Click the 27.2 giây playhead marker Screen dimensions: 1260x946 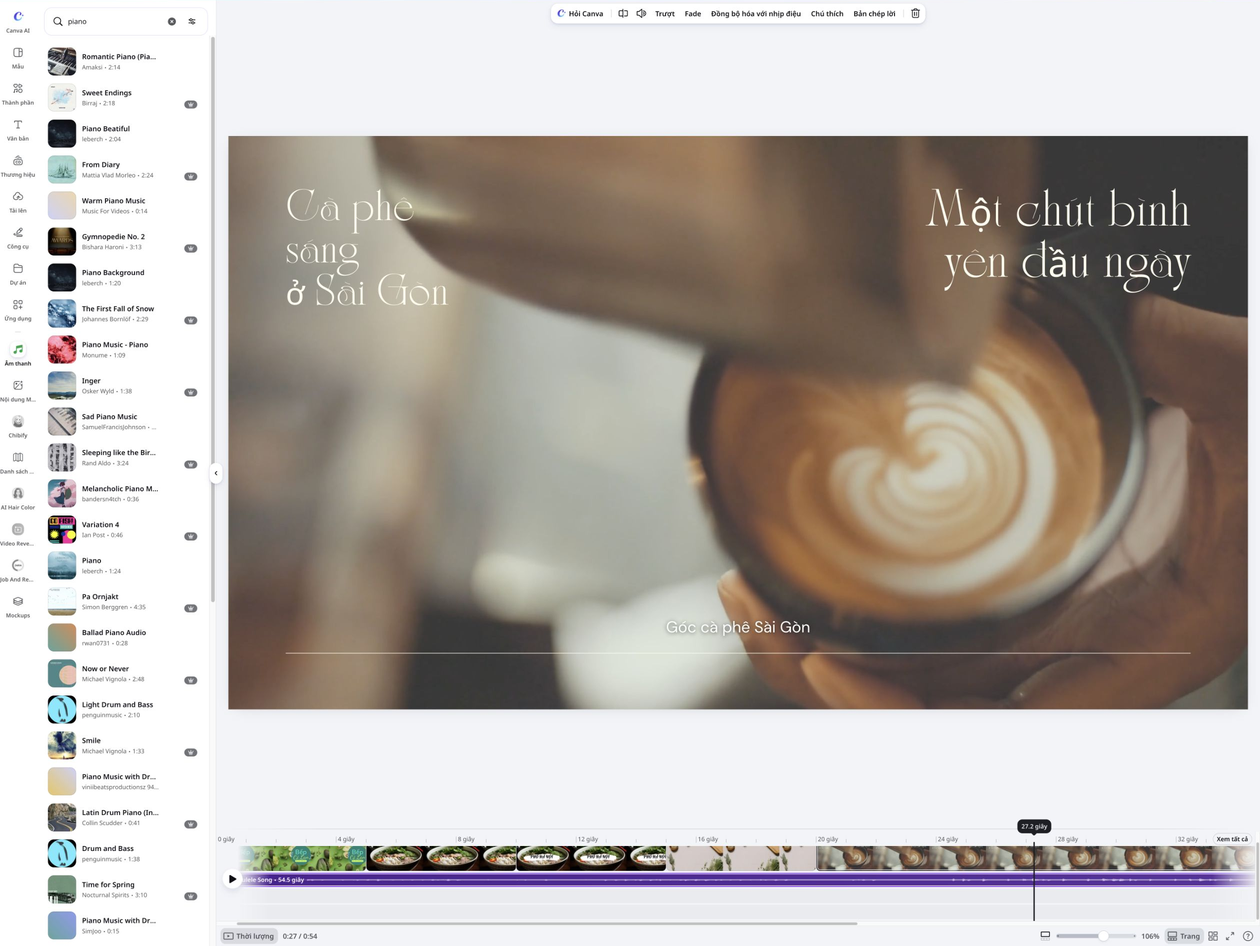[x=1033, y=826]
